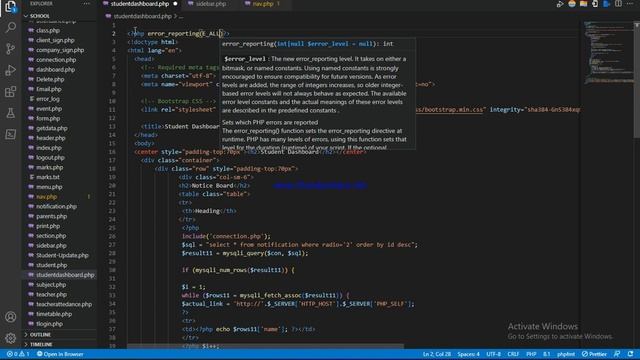Open connection.php file
Image resolution: width=640 pixels, height=360 pixels.
click(x=56, y=60)
